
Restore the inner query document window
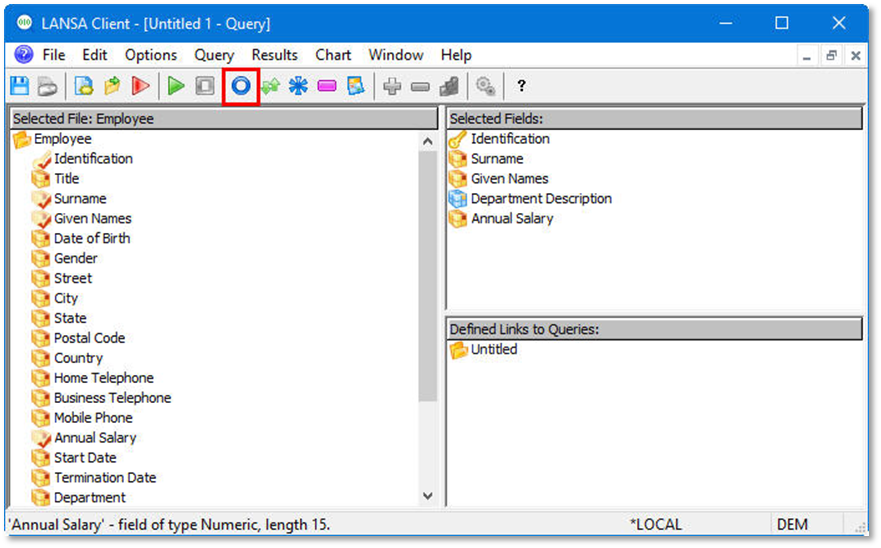(x=831, y=56)
